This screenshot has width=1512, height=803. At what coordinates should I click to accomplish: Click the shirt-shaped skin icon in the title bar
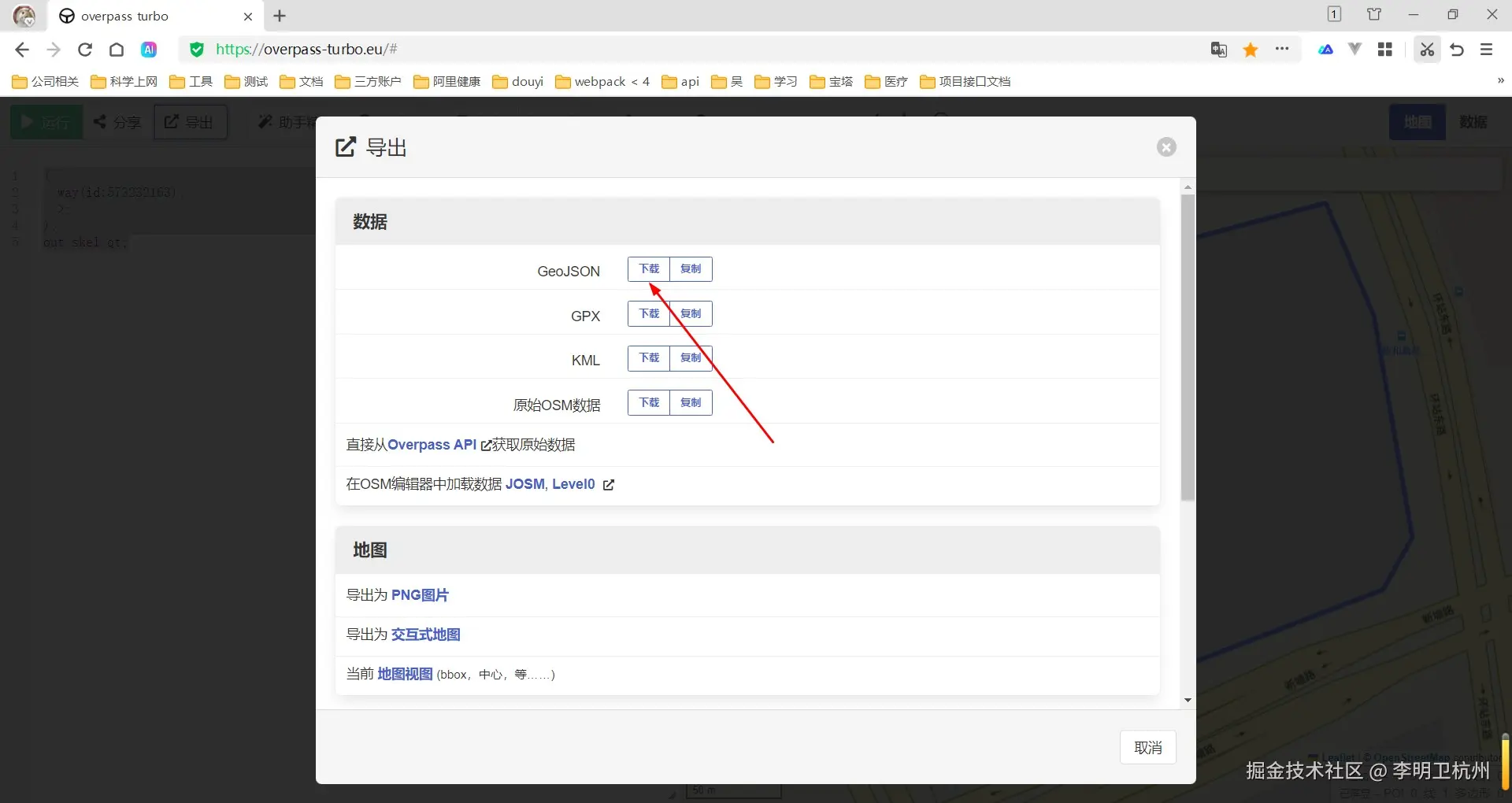(x=1374, y=14)
